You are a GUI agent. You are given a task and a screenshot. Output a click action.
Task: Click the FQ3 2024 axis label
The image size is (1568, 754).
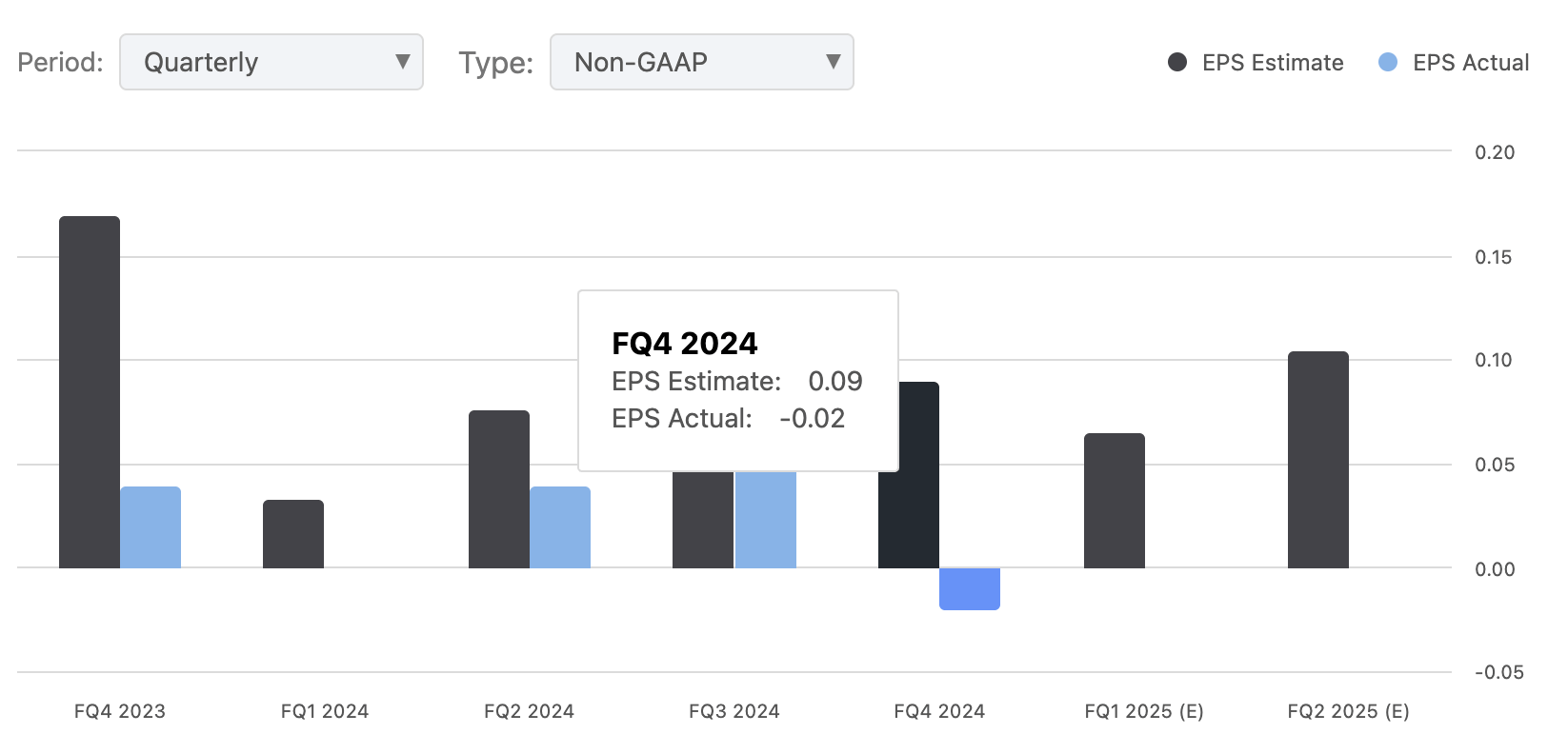click(734, 711)
